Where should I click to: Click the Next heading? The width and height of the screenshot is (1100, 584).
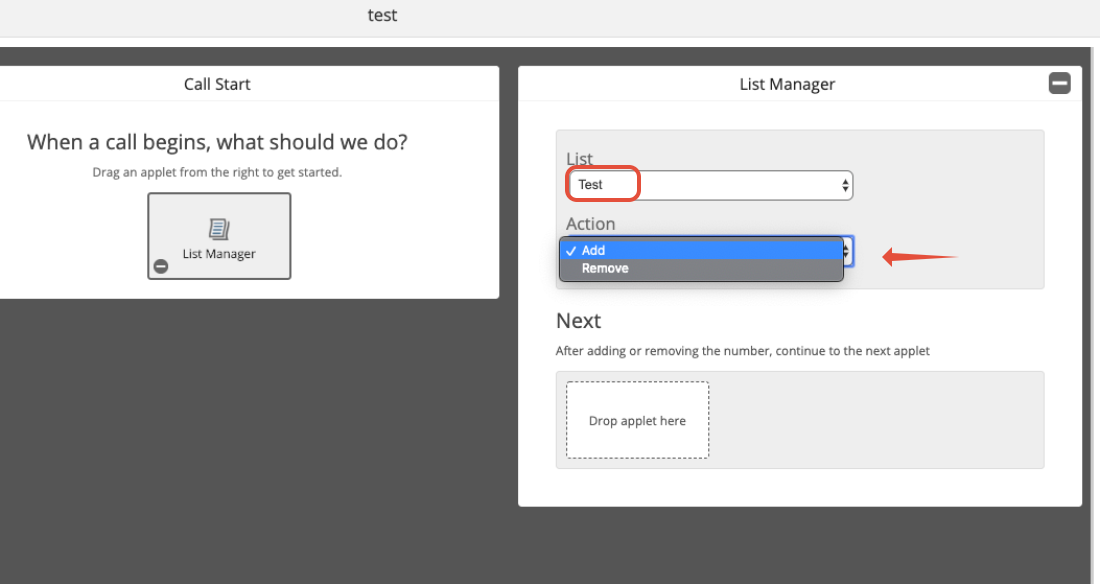point(578,321)
